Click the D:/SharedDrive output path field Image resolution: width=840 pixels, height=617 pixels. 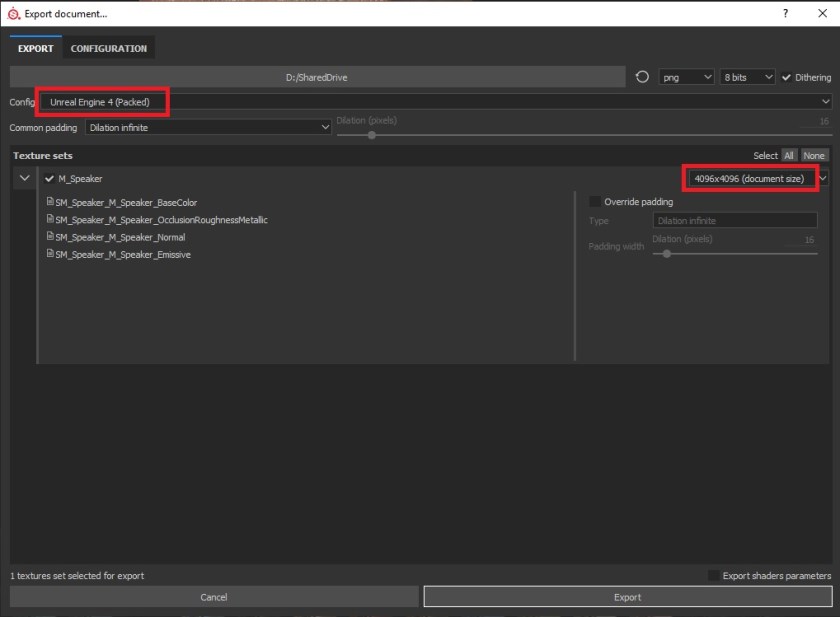click(x=319, y=77)
